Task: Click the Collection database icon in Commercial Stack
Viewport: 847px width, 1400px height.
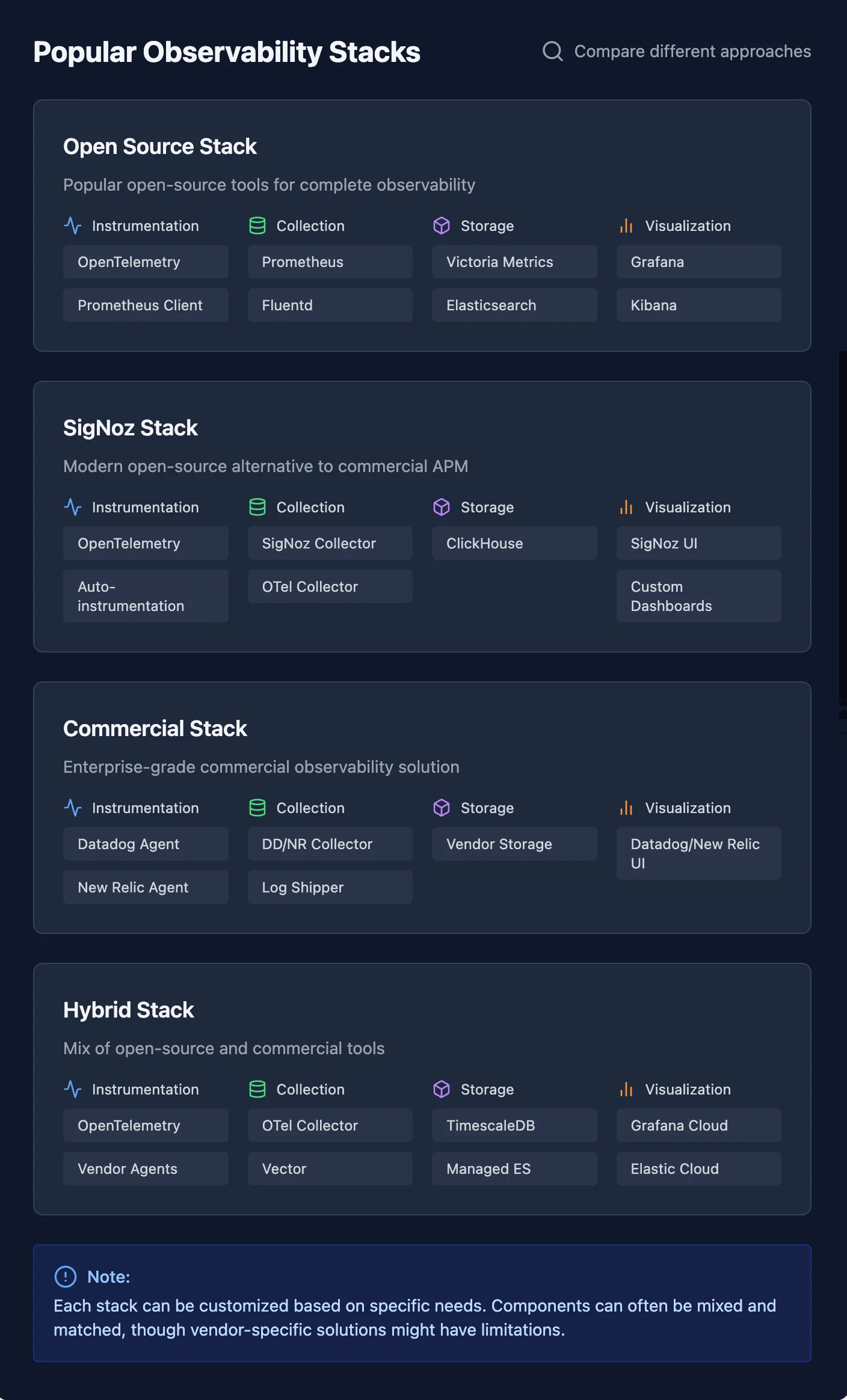Action: pos(257,808)
